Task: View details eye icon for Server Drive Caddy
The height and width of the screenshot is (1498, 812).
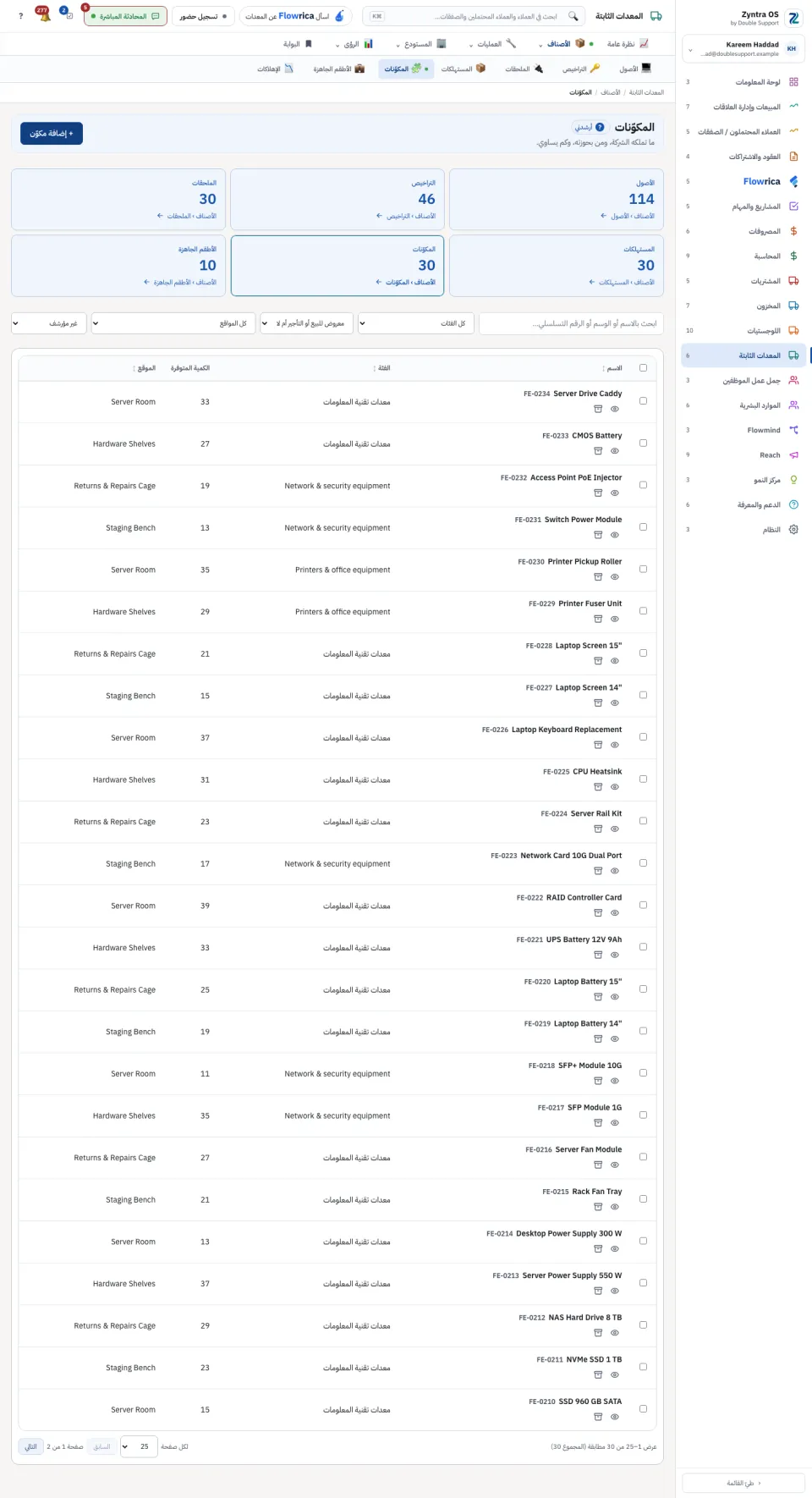Action: (615, 409)
